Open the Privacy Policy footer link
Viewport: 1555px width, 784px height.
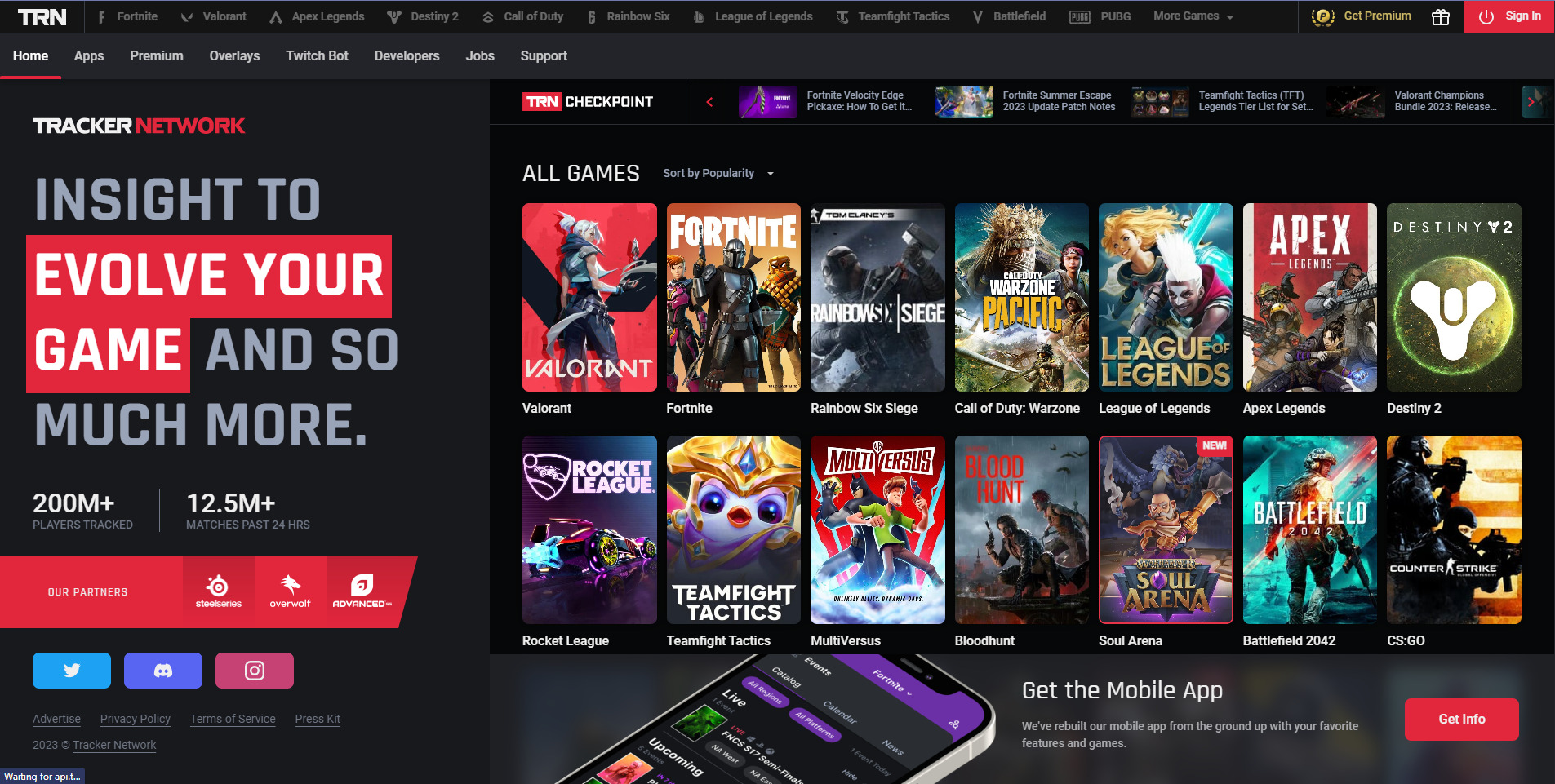click(136, 719)
